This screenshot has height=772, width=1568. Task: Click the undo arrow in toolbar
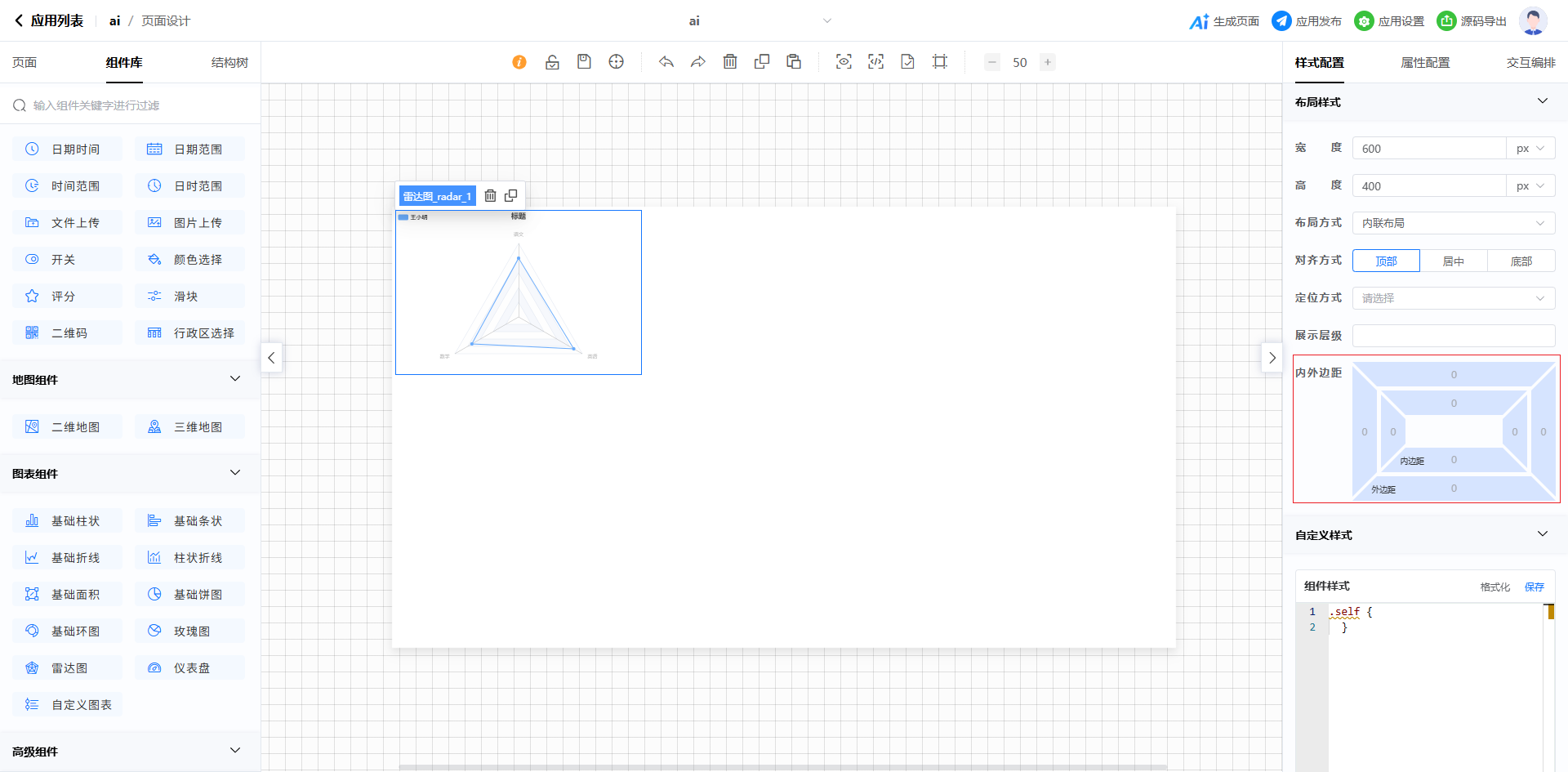pyautogui.click(x=666, y=62)
